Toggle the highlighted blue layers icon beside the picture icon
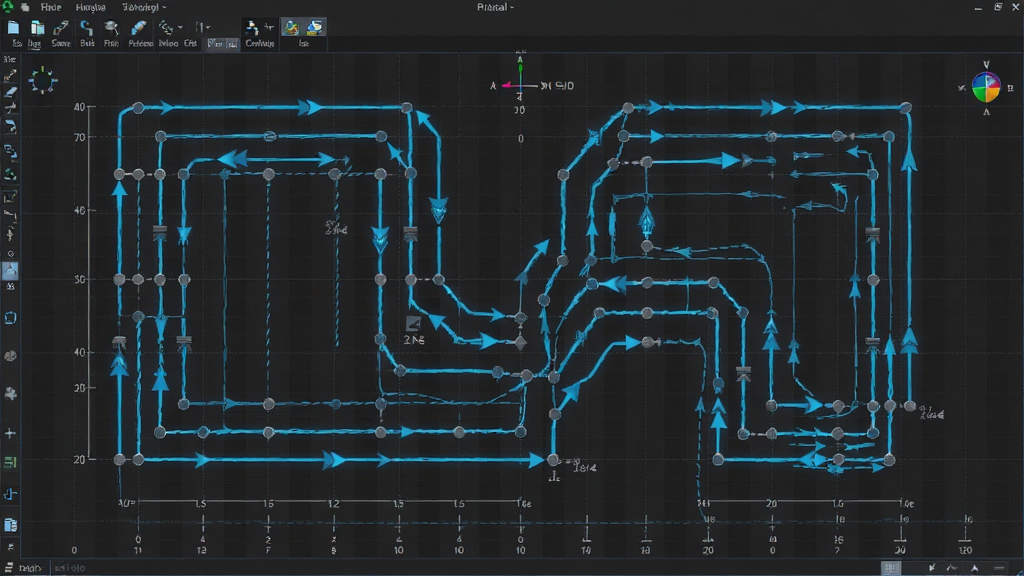Screen dimensions: 1024x576 click(x=315, y=27)
